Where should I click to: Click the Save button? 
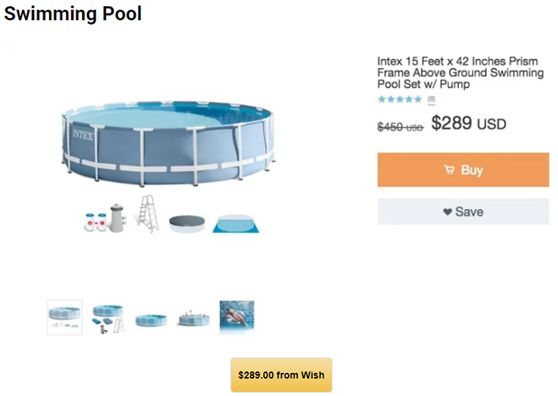pos(463,212)
